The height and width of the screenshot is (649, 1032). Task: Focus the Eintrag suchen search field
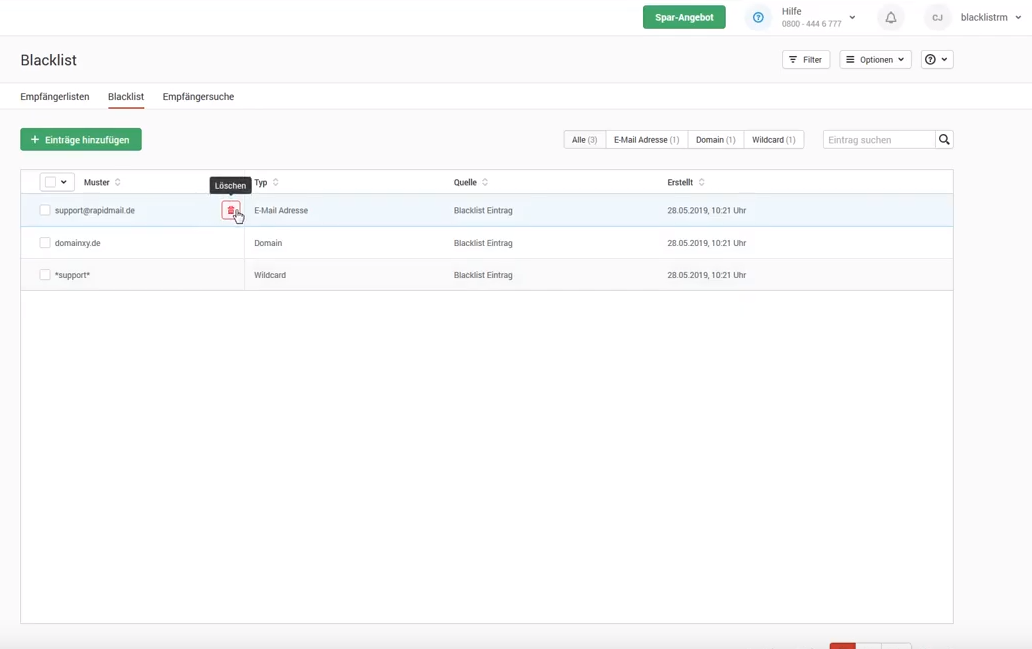click(878, 140)
